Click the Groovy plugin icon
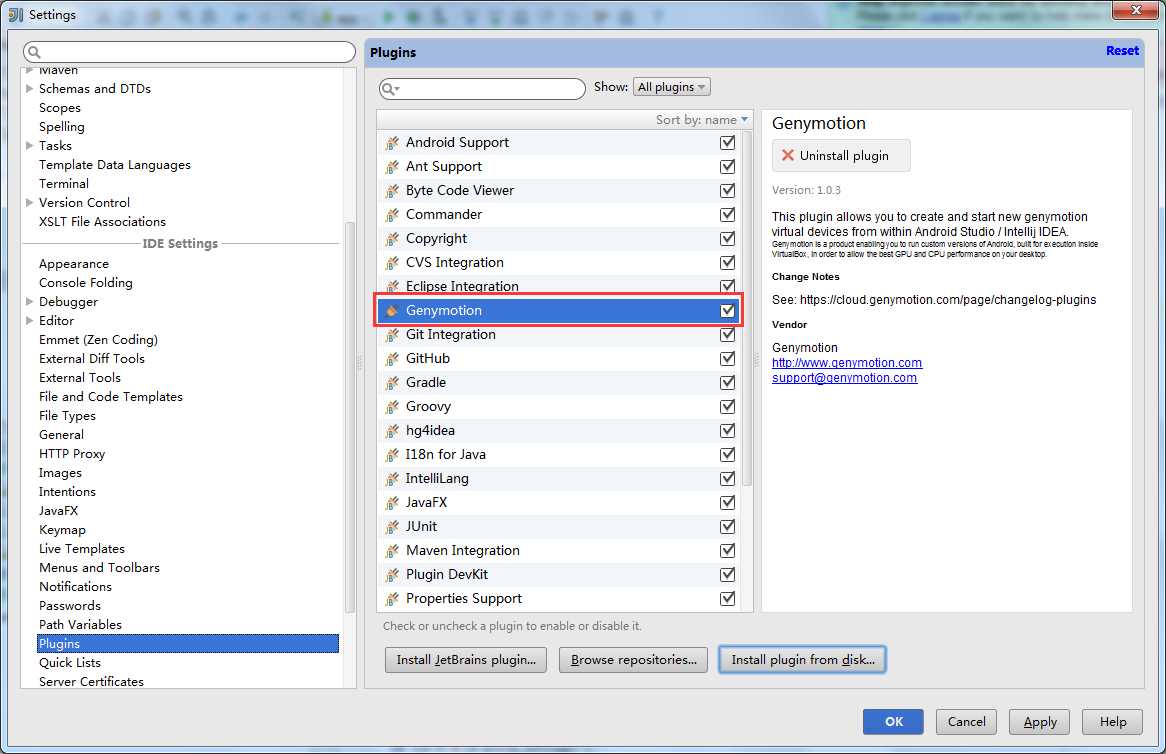1166x754 pixels. [x=392, y=407]
